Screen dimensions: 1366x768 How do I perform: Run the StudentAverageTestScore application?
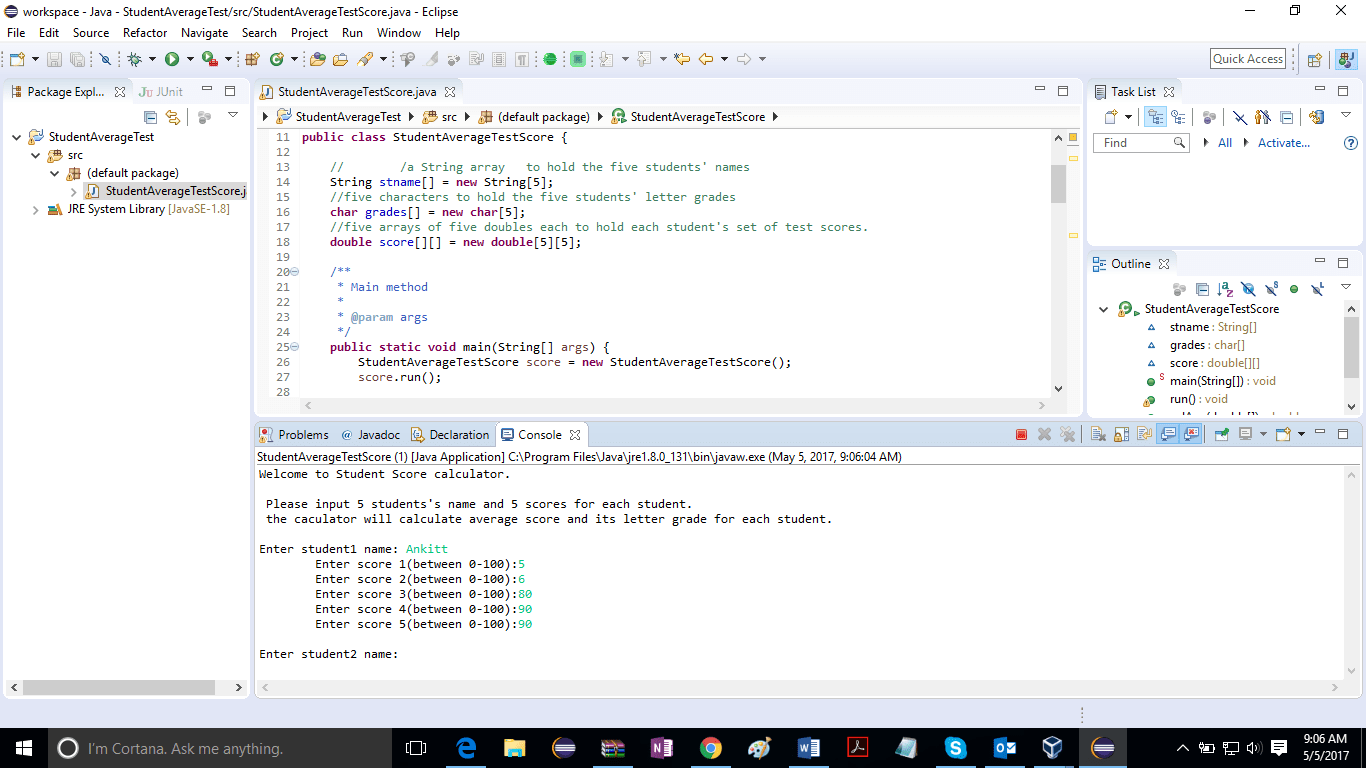coord(172,58)
